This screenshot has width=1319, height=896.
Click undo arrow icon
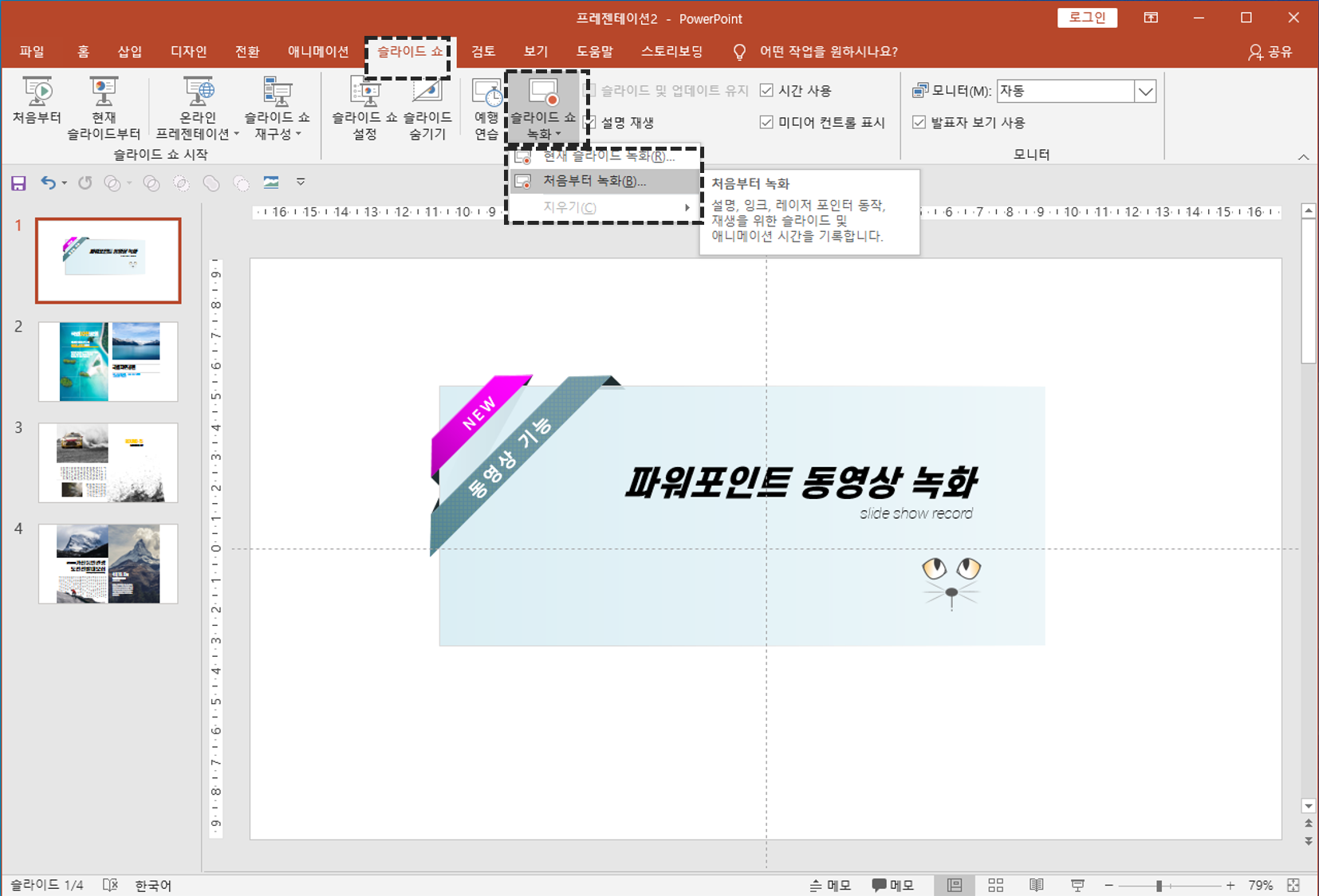point(48,183)
